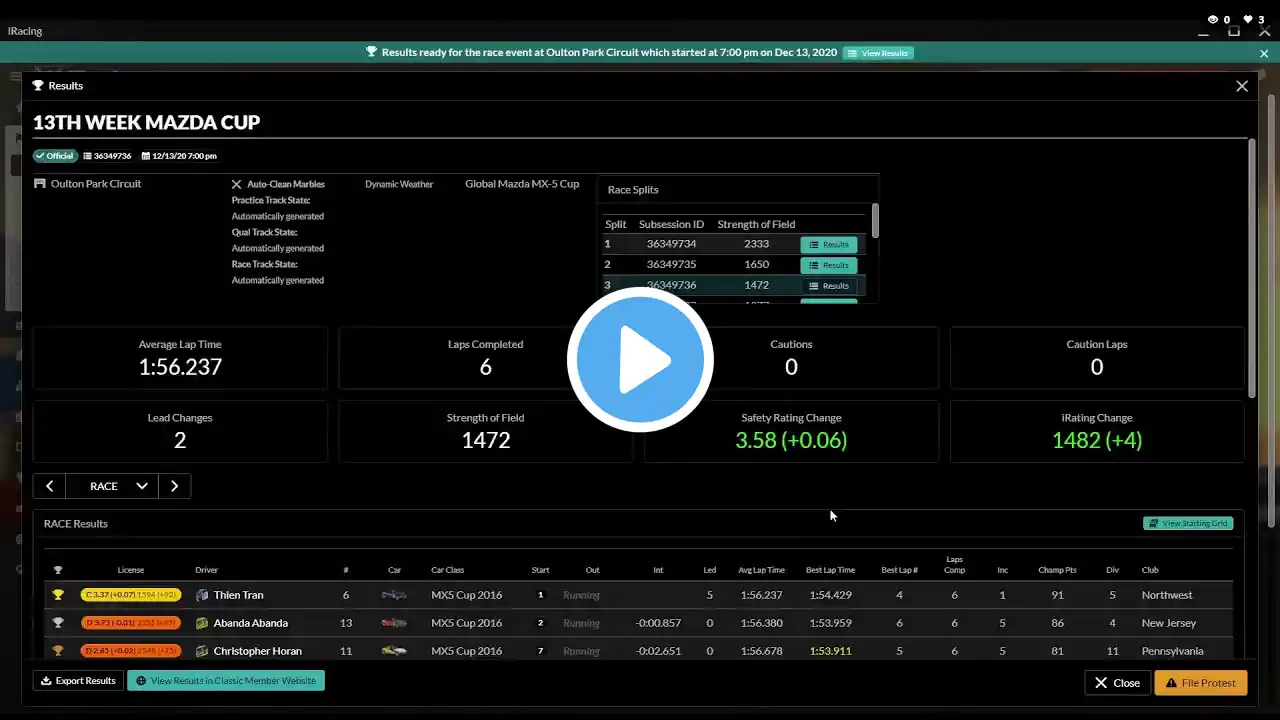The image size is (1280, 720).
Task: Click the Champ Pts column header
Action: coord(1057,570)
